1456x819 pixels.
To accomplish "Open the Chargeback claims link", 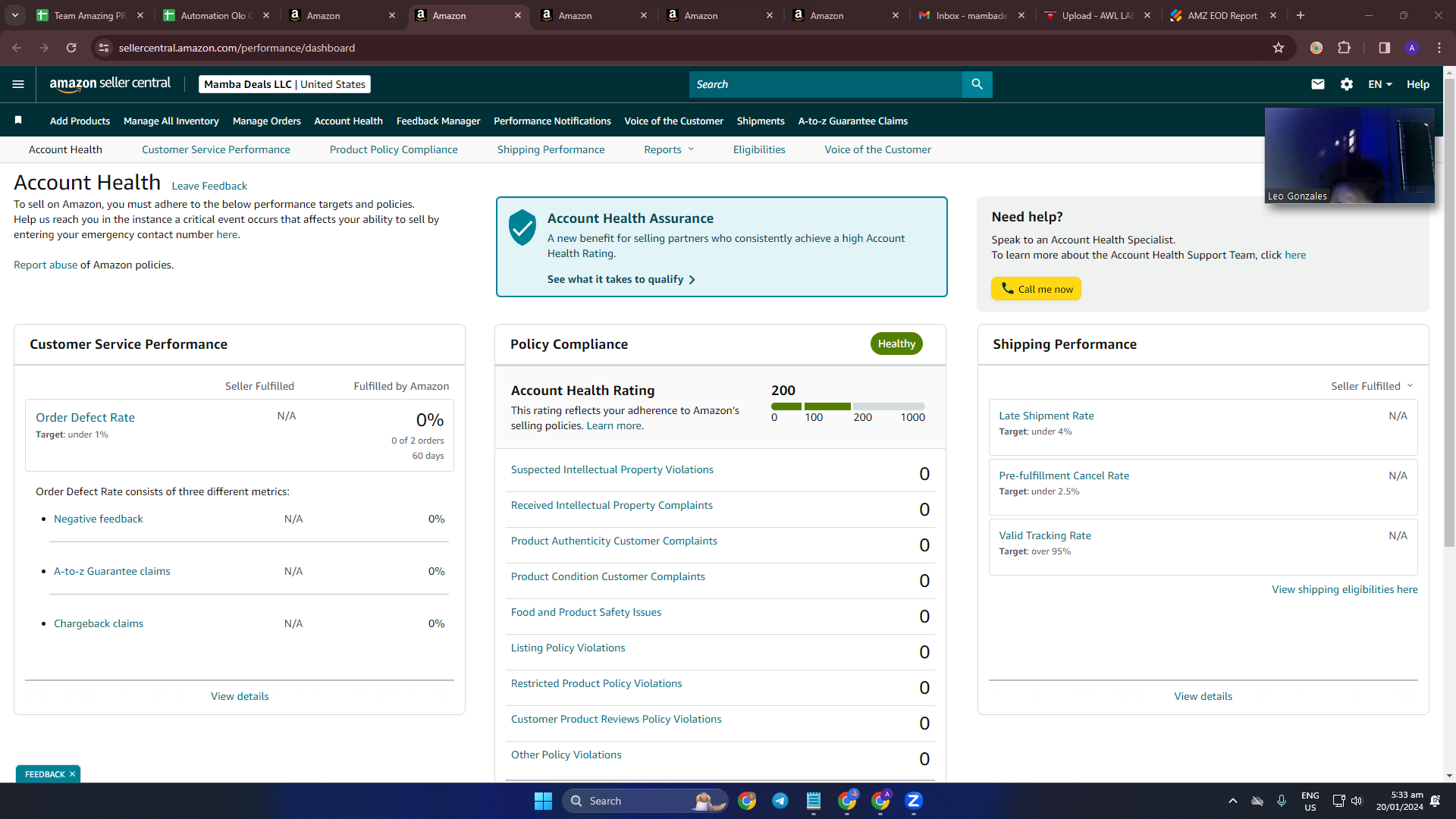I will point(99,623).
